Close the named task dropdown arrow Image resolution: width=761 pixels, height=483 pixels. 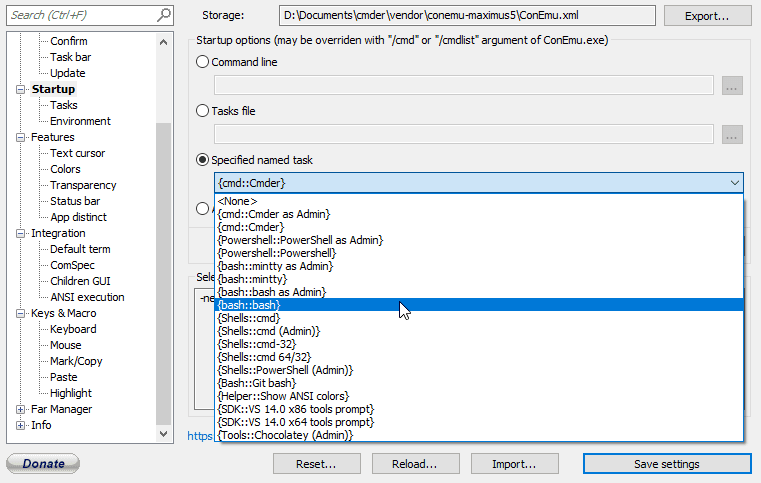tap(734, 183)
